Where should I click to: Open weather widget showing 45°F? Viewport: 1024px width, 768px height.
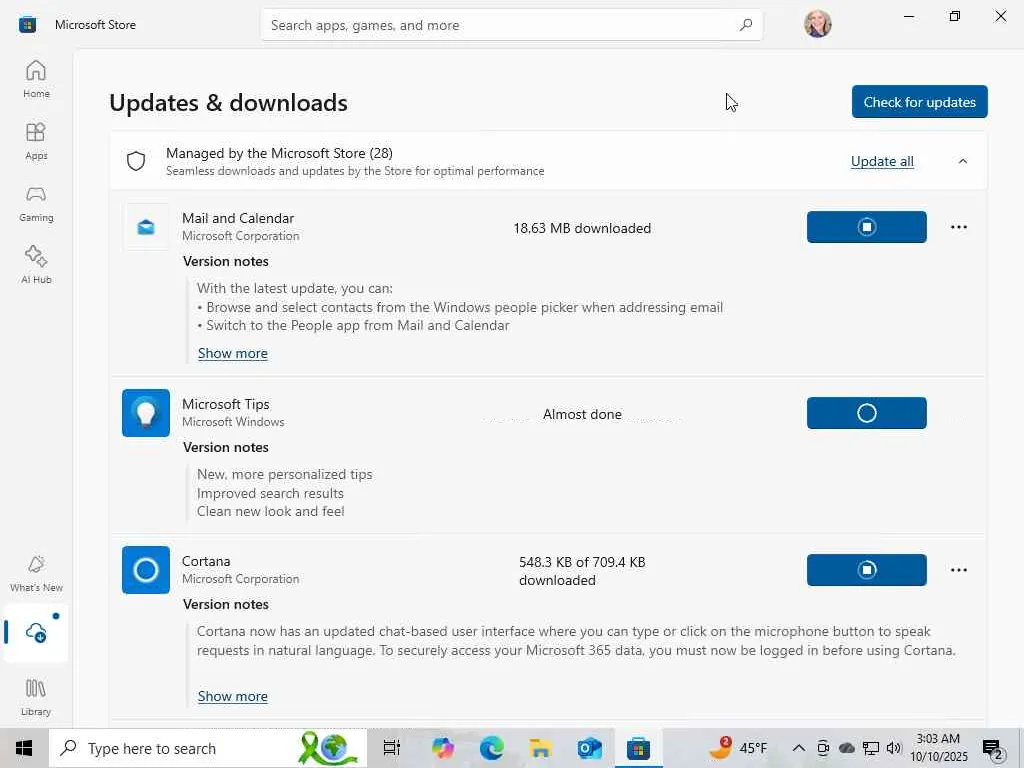click(x=739, y=748)
